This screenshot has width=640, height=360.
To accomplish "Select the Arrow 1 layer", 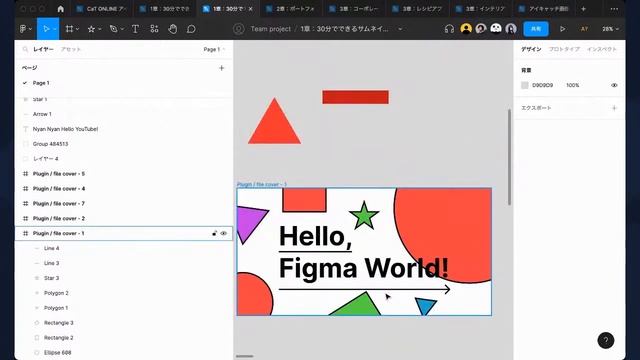I will (x=123, y=114).
